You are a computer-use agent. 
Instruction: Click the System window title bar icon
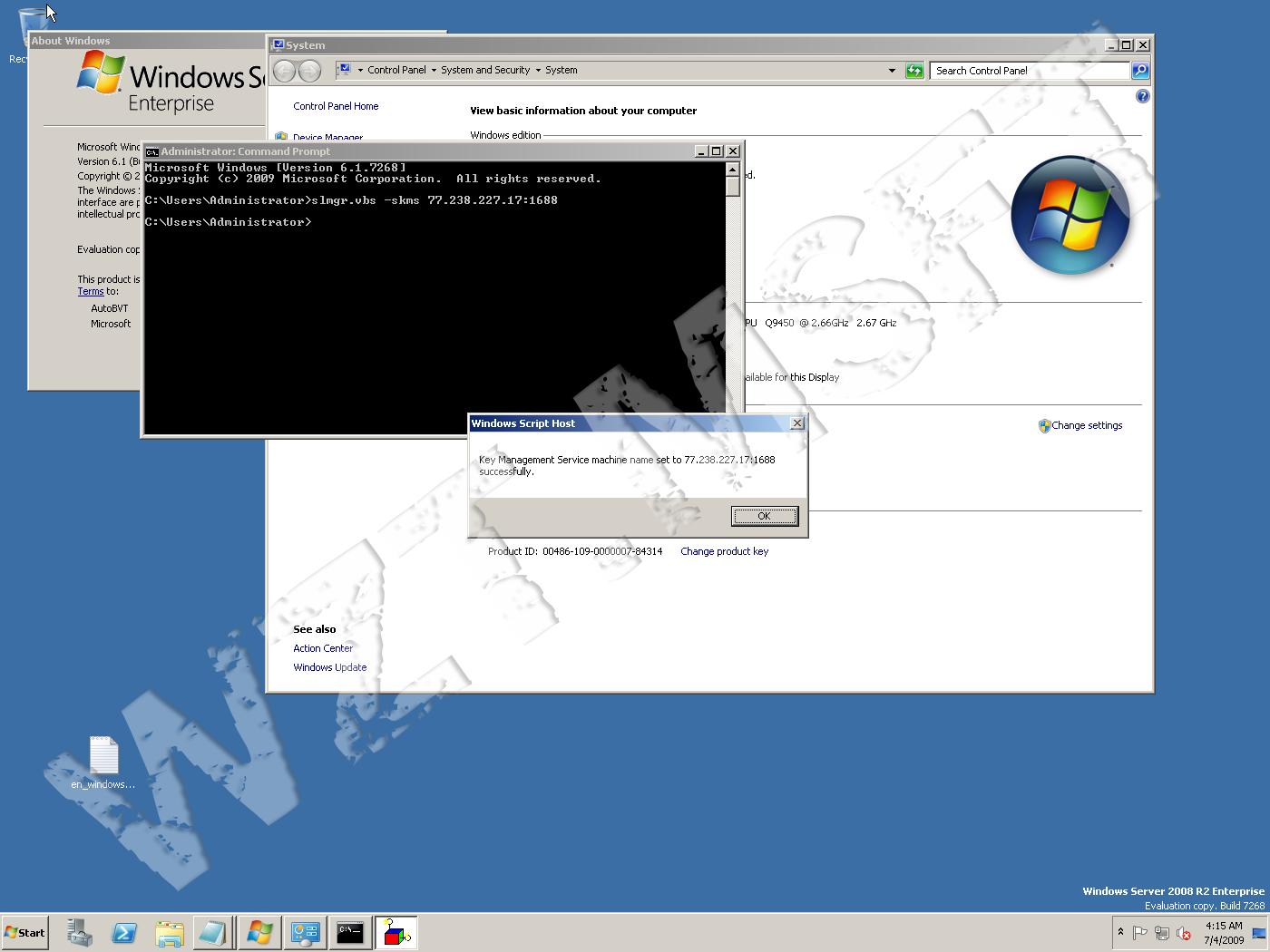[278, 44]
